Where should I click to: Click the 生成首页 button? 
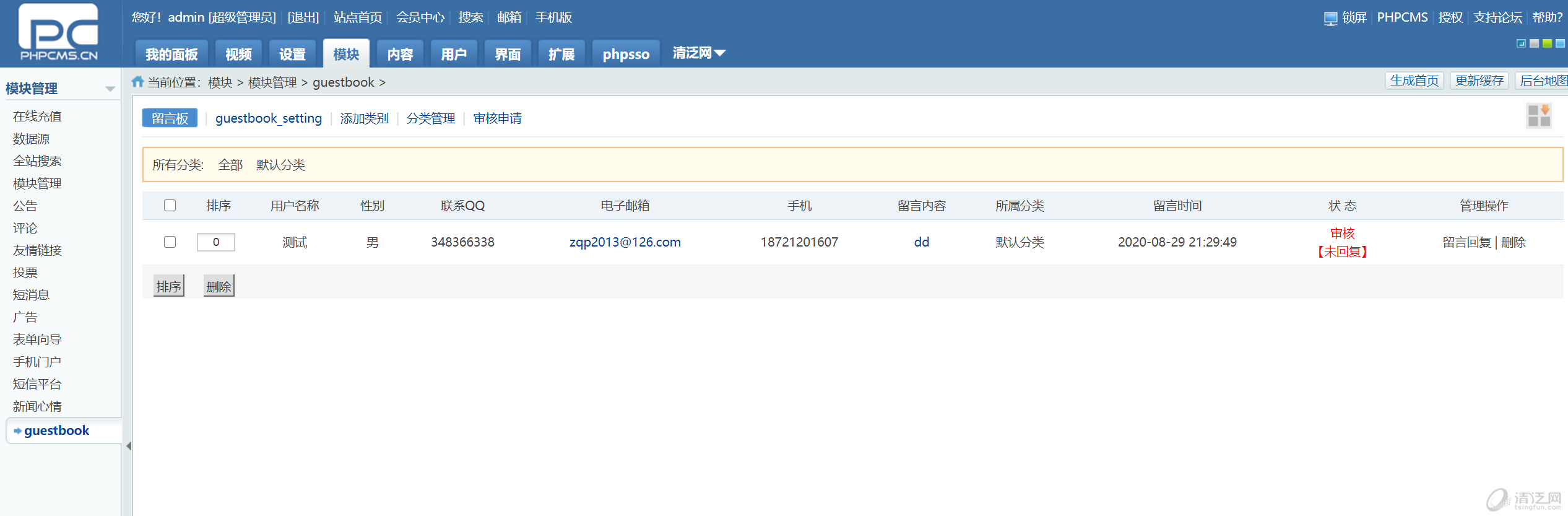[x=1414, y=81]
